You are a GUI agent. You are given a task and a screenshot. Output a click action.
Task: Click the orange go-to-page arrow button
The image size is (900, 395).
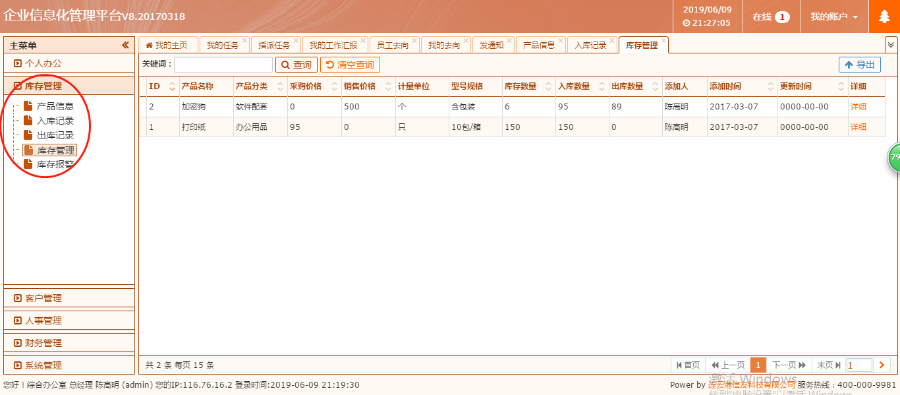tap(881, 365)
